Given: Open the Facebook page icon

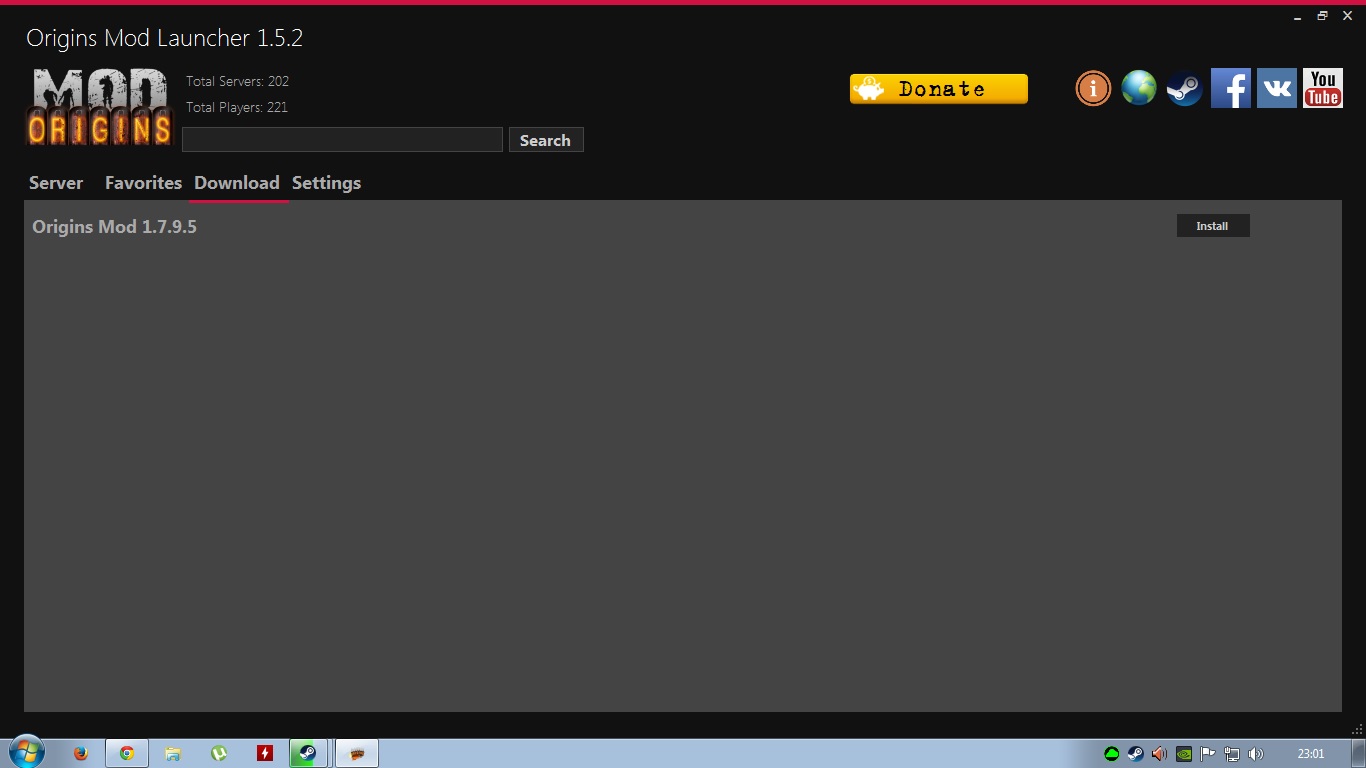Looking at the screenshot, I should [x=1231, y=88].
